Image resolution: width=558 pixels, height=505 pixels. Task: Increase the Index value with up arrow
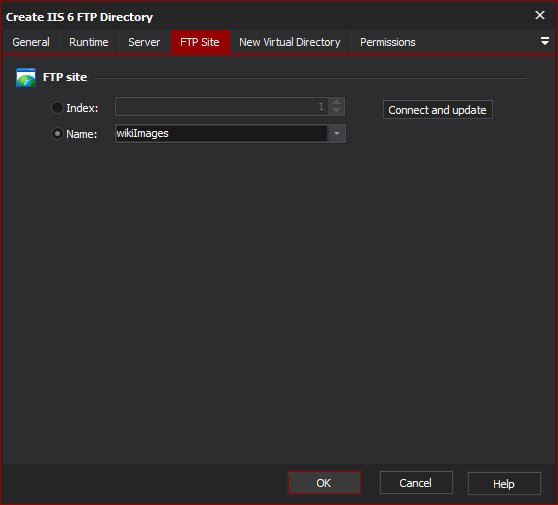pos(336,102)
